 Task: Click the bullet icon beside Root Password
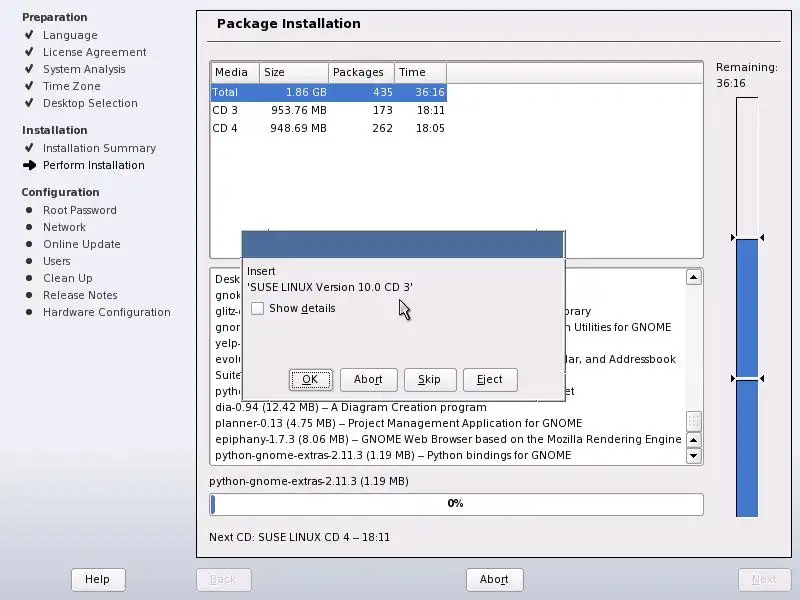click(29, 210)
